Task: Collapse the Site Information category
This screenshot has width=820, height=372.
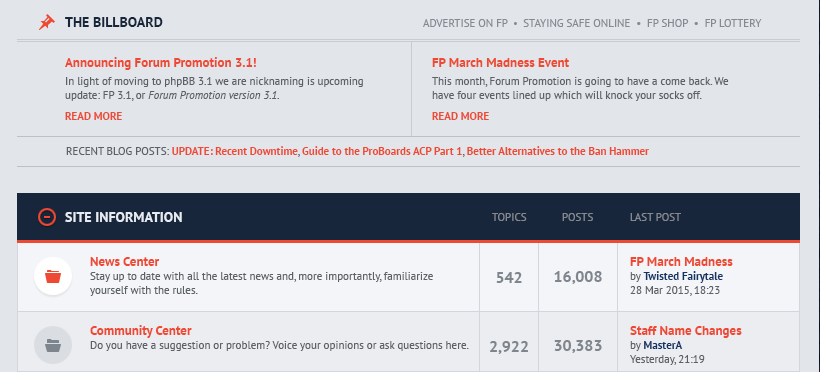Action: (47, 217)
